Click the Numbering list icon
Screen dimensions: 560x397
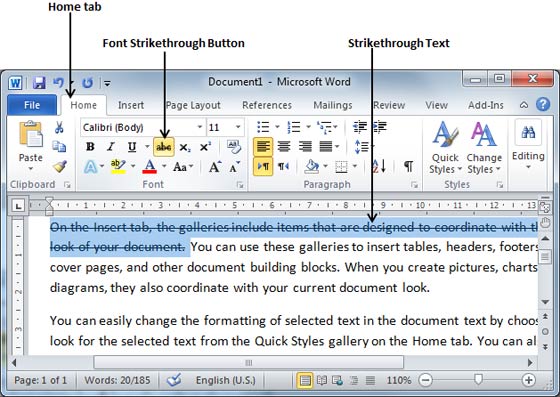tap(294, 127)
